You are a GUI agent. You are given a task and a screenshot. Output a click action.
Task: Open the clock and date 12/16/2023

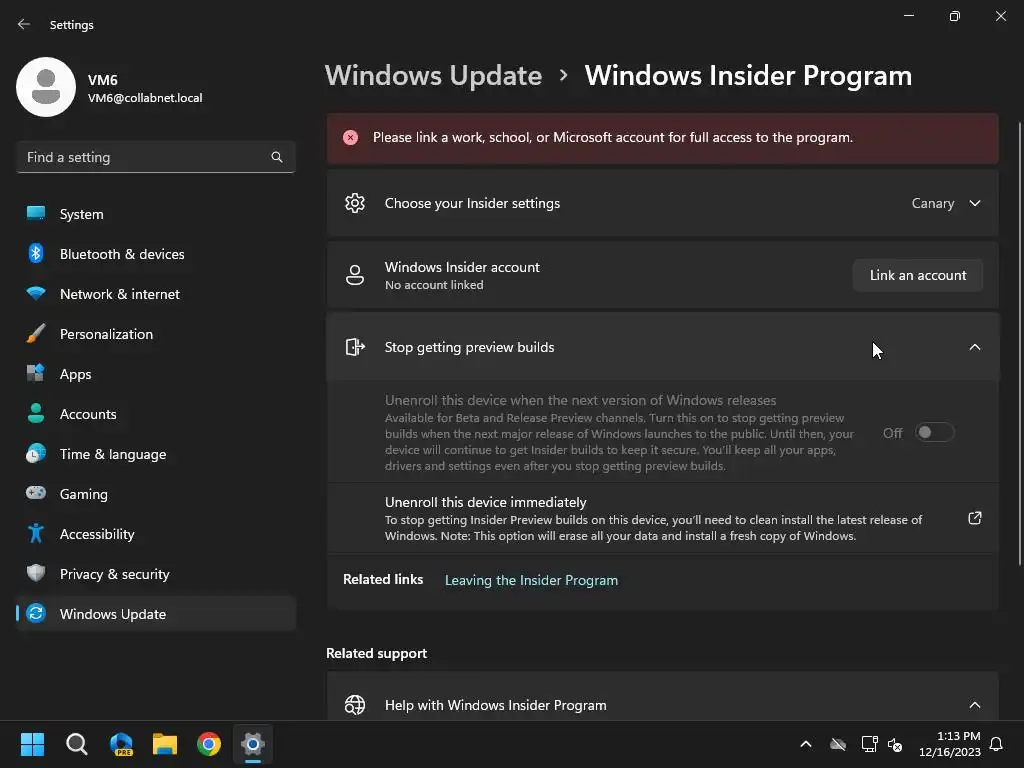pos(950,744)
